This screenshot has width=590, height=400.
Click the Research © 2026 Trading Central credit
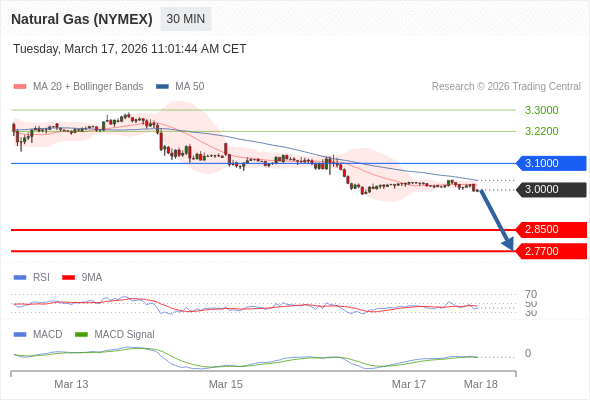(506, 87)
